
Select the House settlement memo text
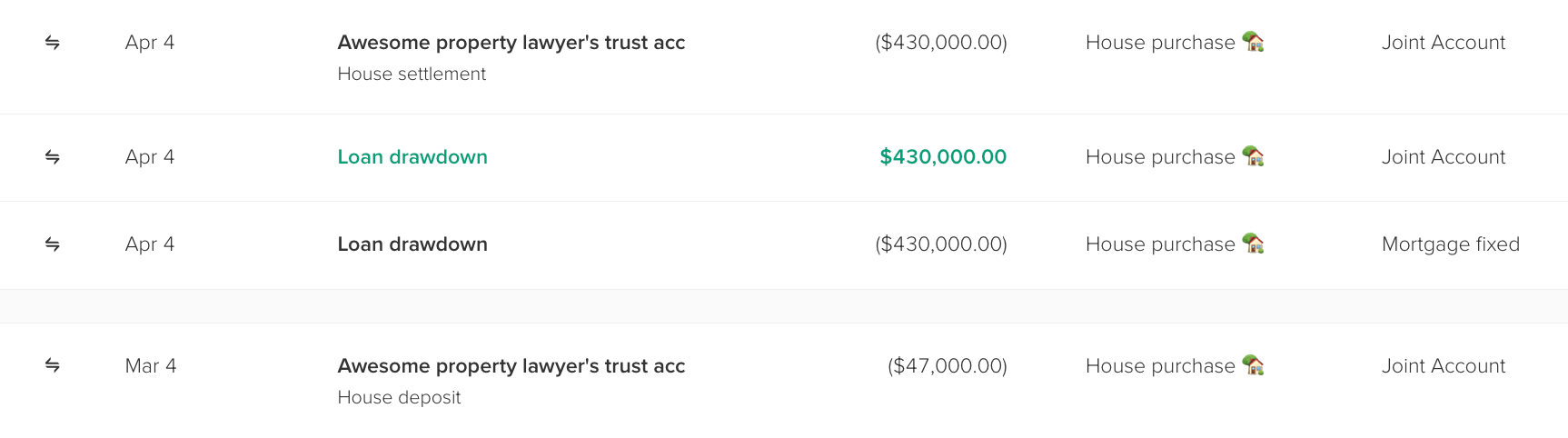point(412,75)
